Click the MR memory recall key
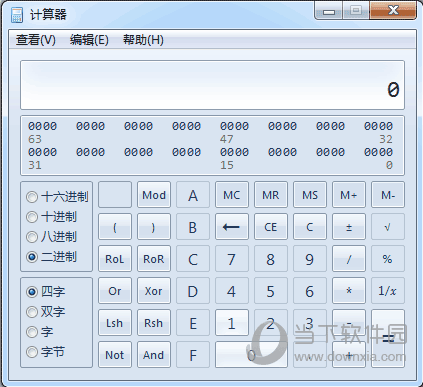Screen dimensions: 423x387 pyautogui.click(x=271, y=195)
